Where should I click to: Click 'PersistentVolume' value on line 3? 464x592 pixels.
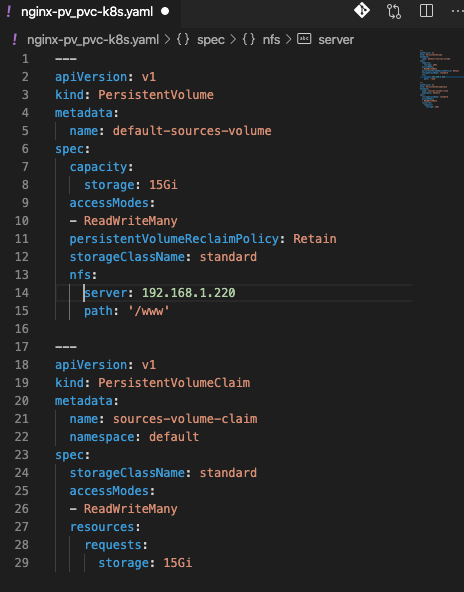156,95
